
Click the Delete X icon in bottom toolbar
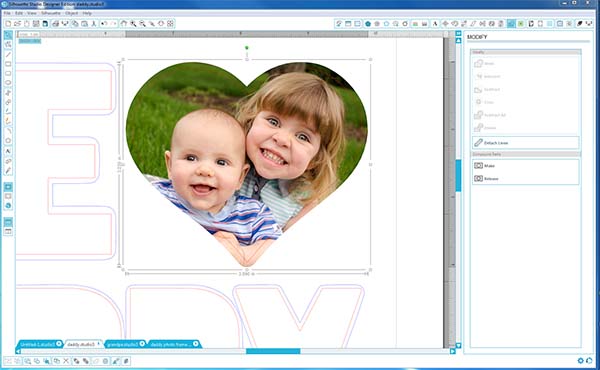pyautogui.click(x=66, y=361)
